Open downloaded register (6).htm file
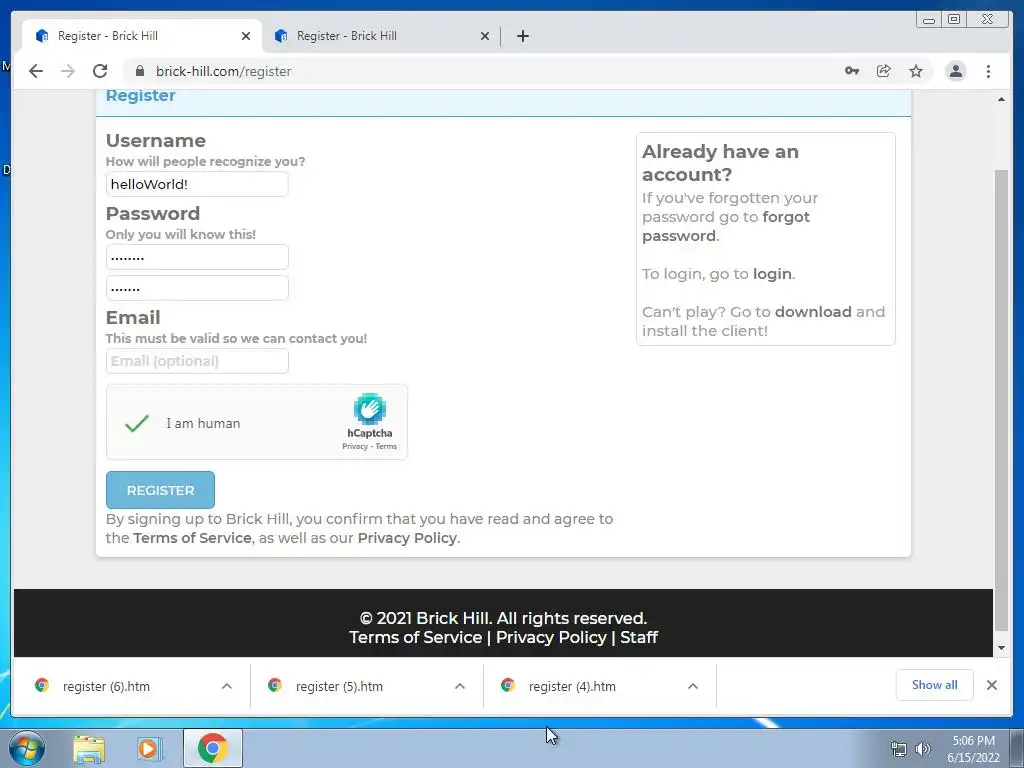 [x=106, y=686]
